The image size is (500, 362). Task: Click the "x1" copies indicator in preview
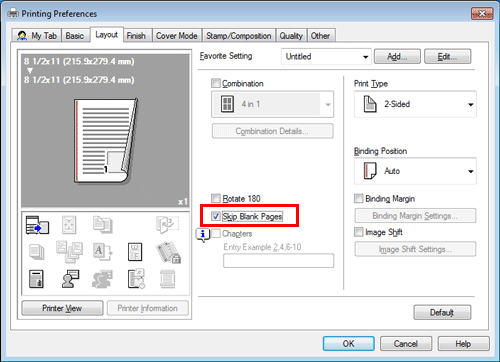[x=183, y=202]
